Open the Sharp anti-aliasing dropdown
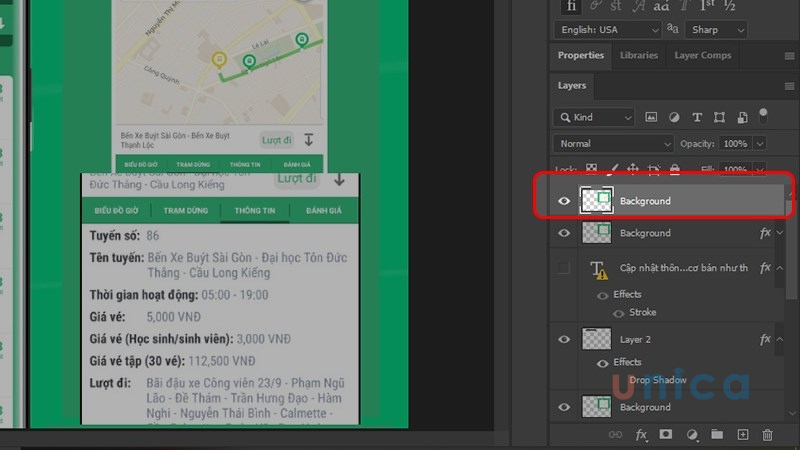 716,30
